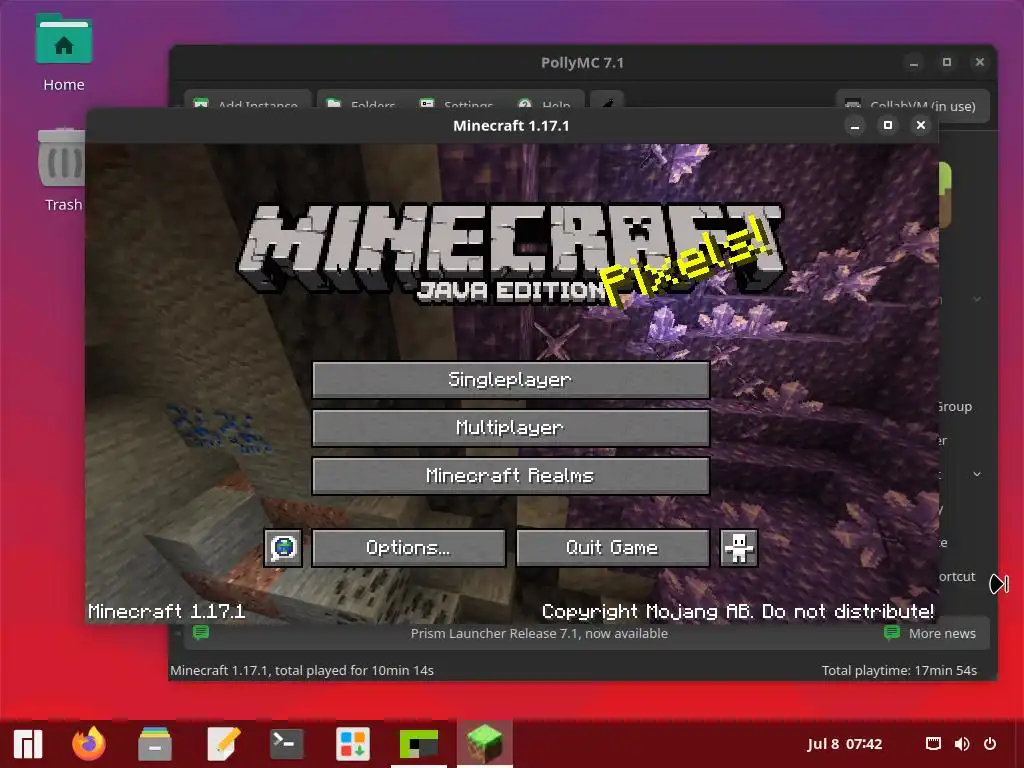The width and height of the screenshot is (1024, 768).
Task: Click Prism Launcher Release 7.1 news headline
Action: [539, 633]
